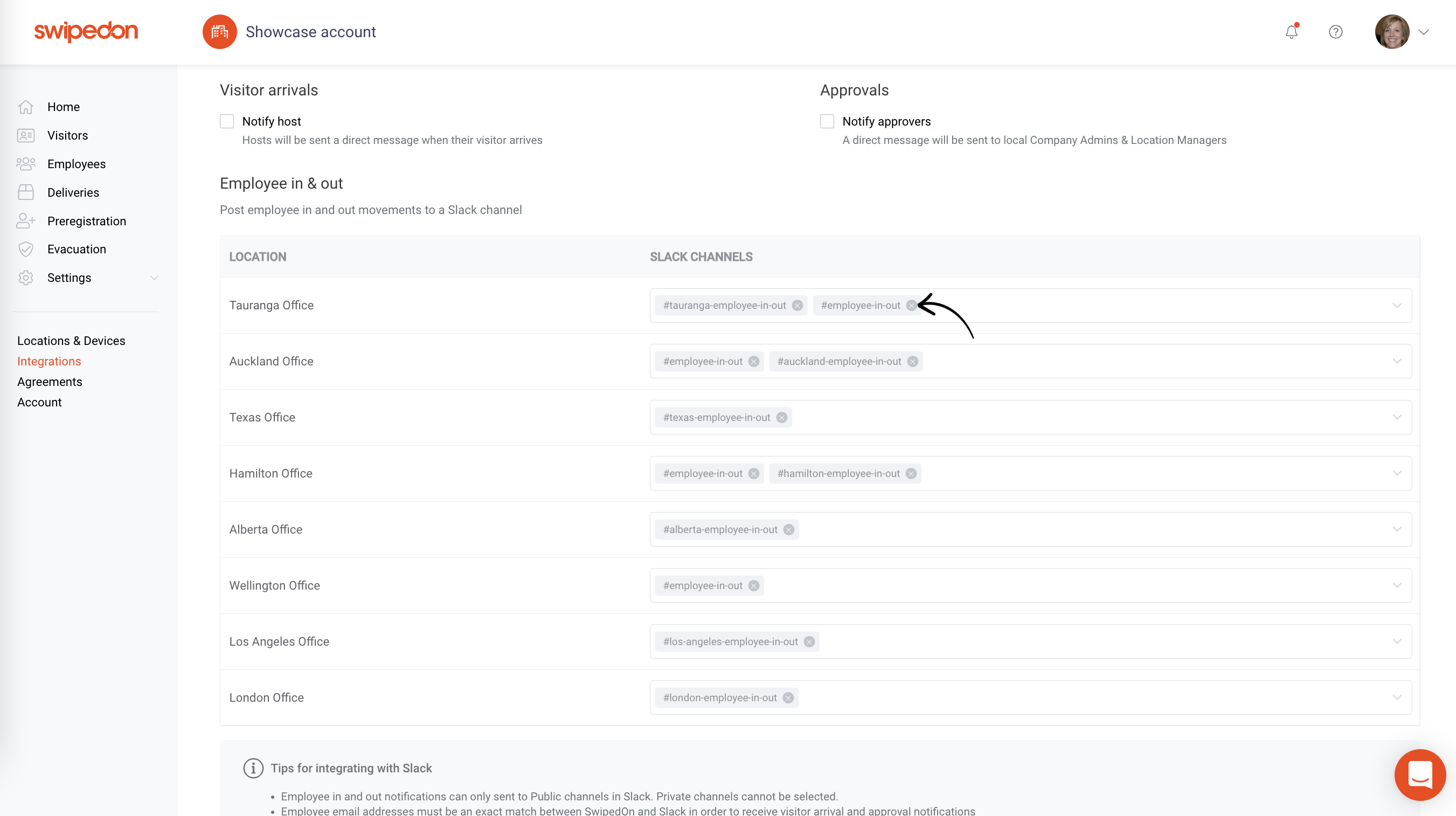Screen dimensions: 1456x816
Task: Open Locations & Devices settings
Action: click(71, 341)
